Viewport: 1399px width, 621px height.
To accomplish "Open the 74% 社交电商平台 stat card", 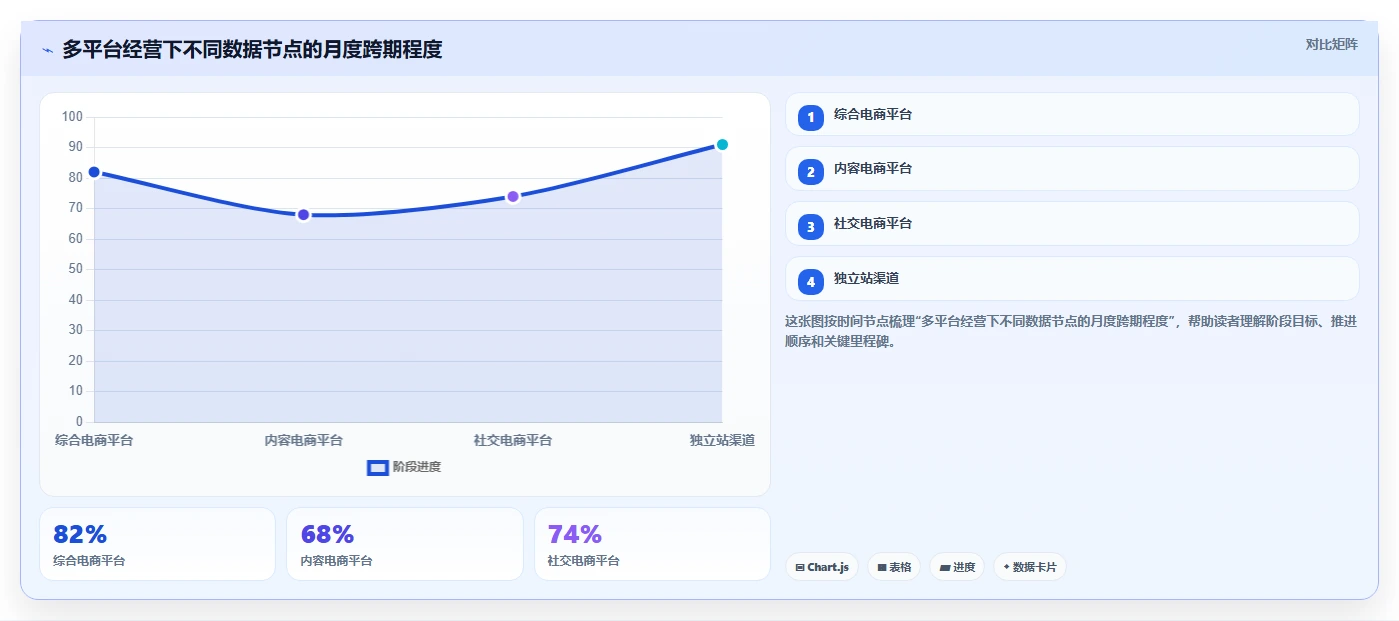I will pyautogui.click(x=652, y=544).
